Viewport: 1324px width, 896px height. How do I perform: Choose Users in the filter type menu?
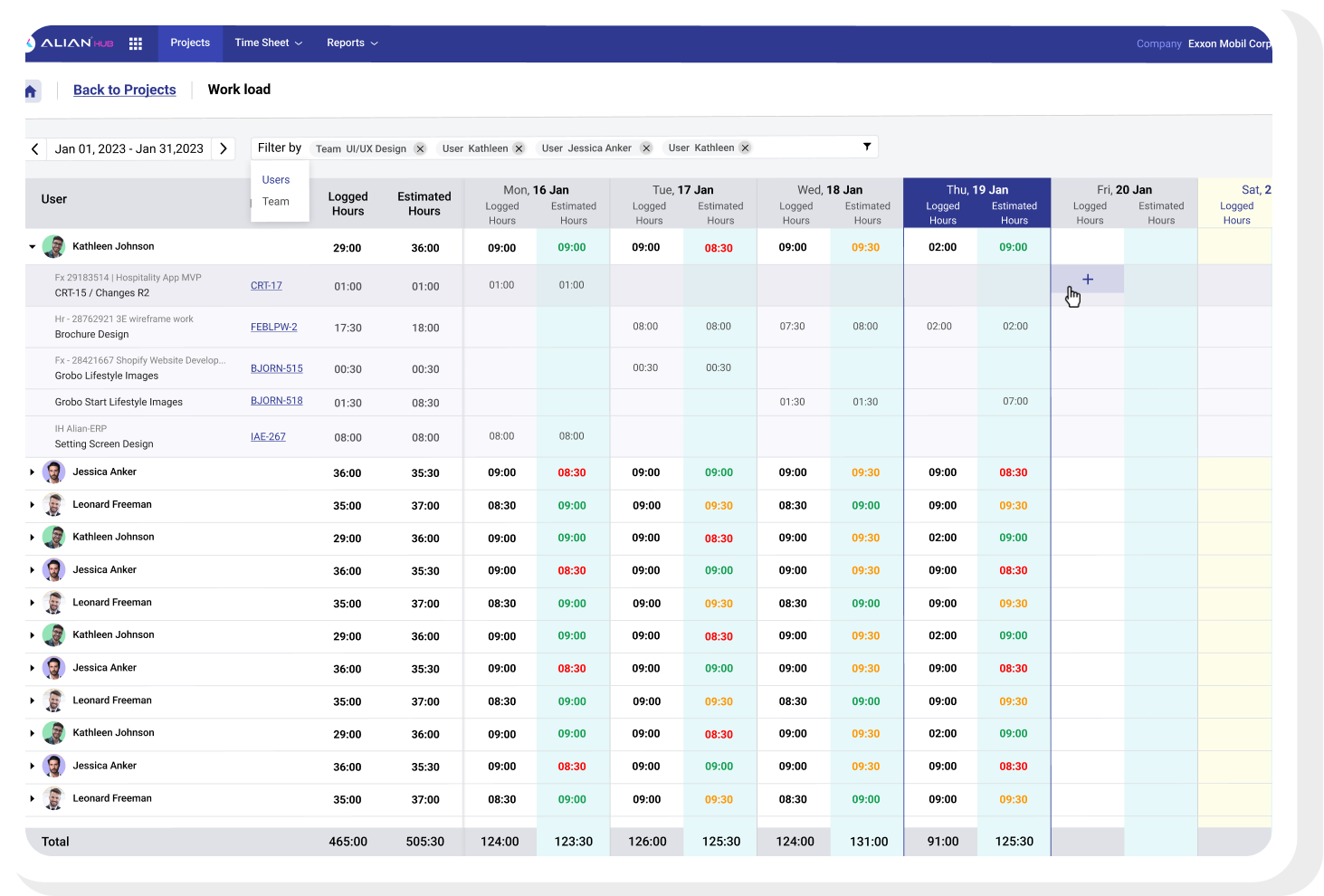(276, 180)
